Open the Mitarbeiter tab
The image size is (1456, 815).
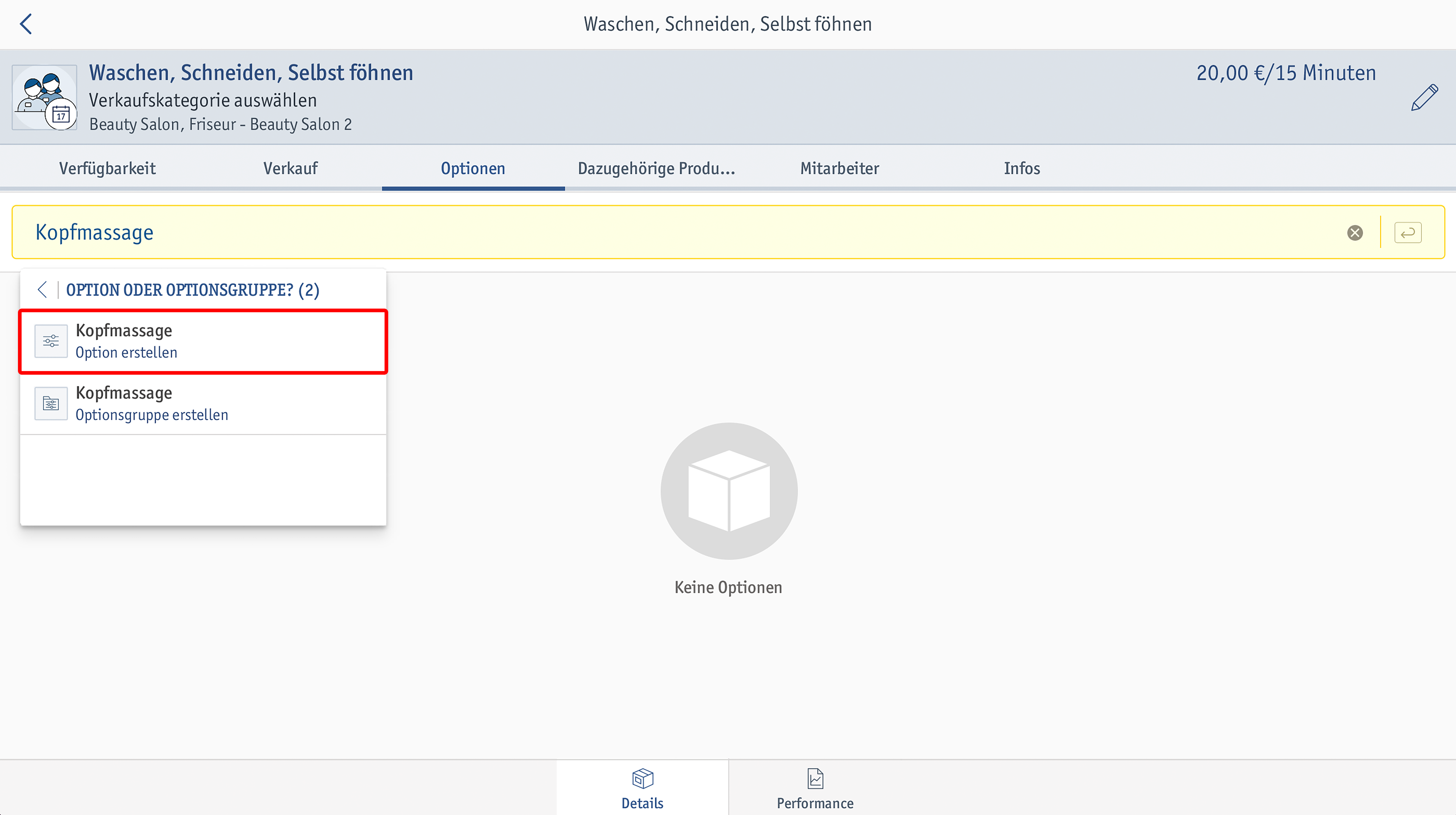coord(839,168)
